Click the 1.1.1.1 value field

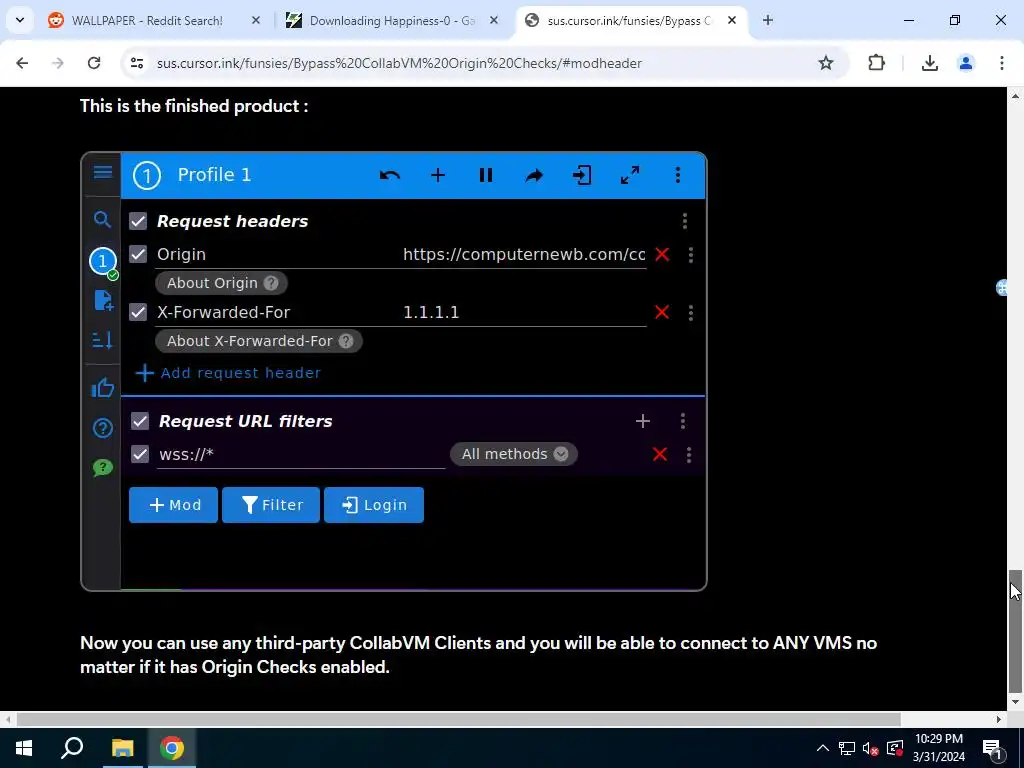tap(524, 313)
